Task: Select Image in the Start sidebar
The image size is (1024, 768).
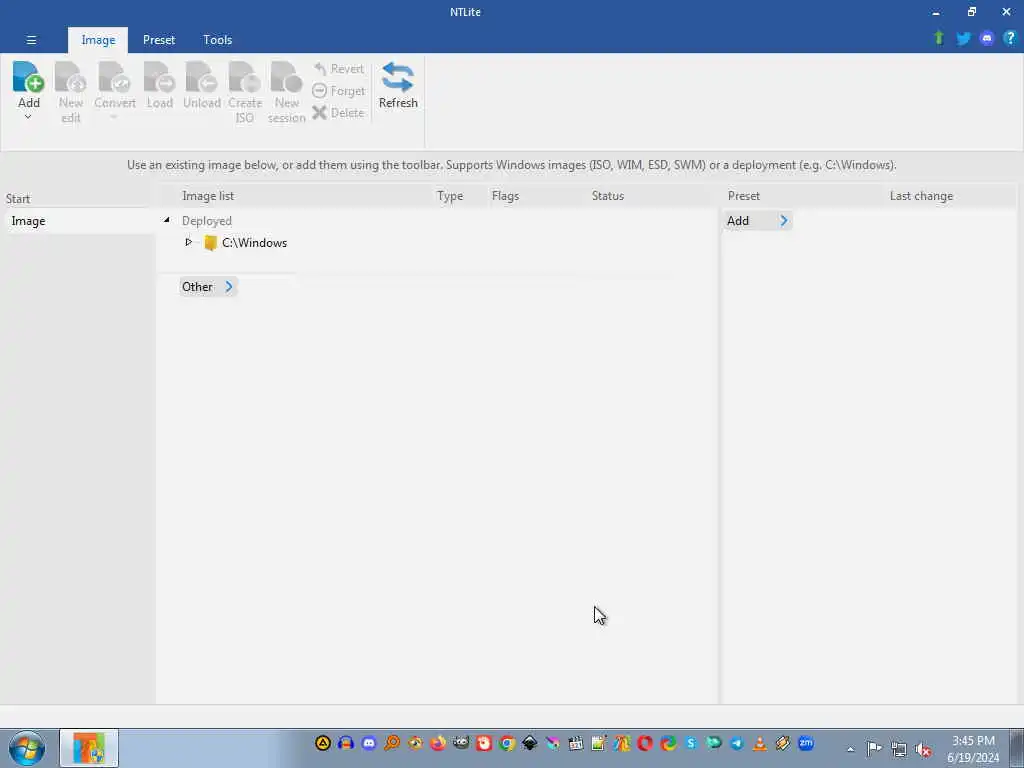Action: click(x=28, y=221)
